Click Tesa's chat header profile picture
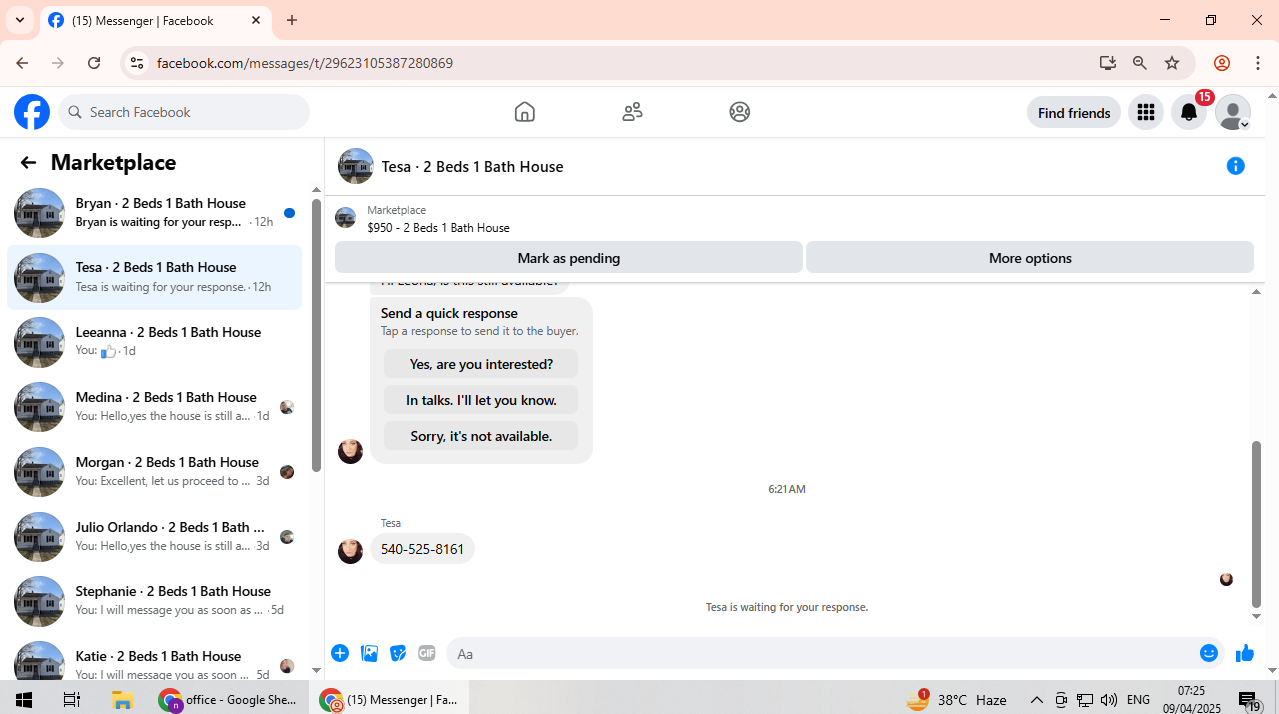 [356, 166]
